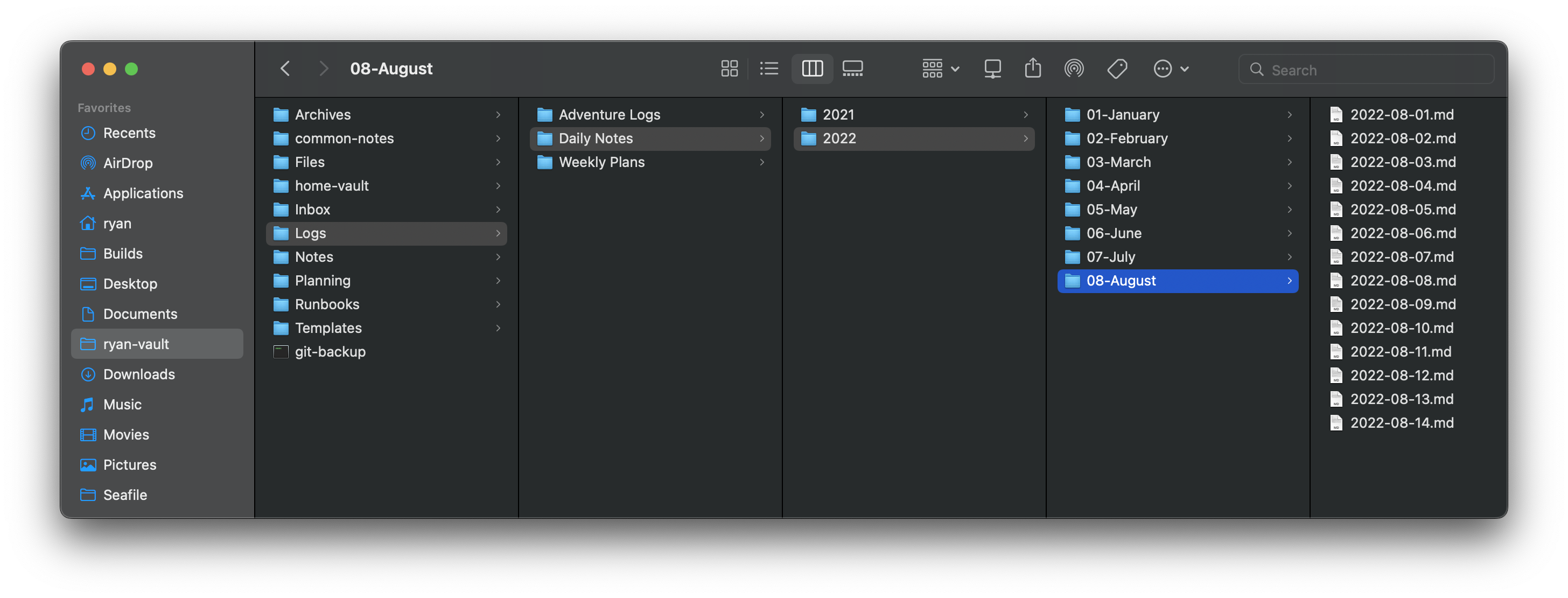The image size is (1568, 598).
Task: Expand the Templates folder chevron
Action: point(498,328)
